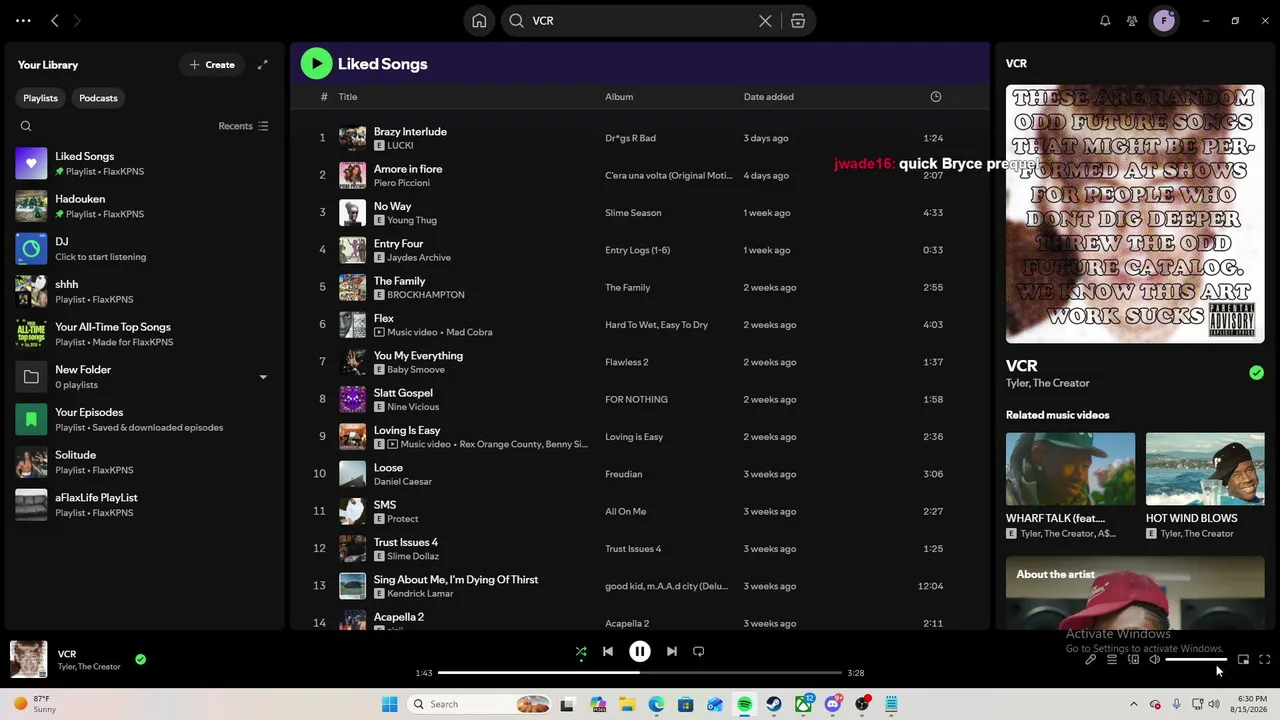The width and height of the screenshot is (1280, 720).
Task: Open the Solitude playlist
Action: click(x=144, y=462)
